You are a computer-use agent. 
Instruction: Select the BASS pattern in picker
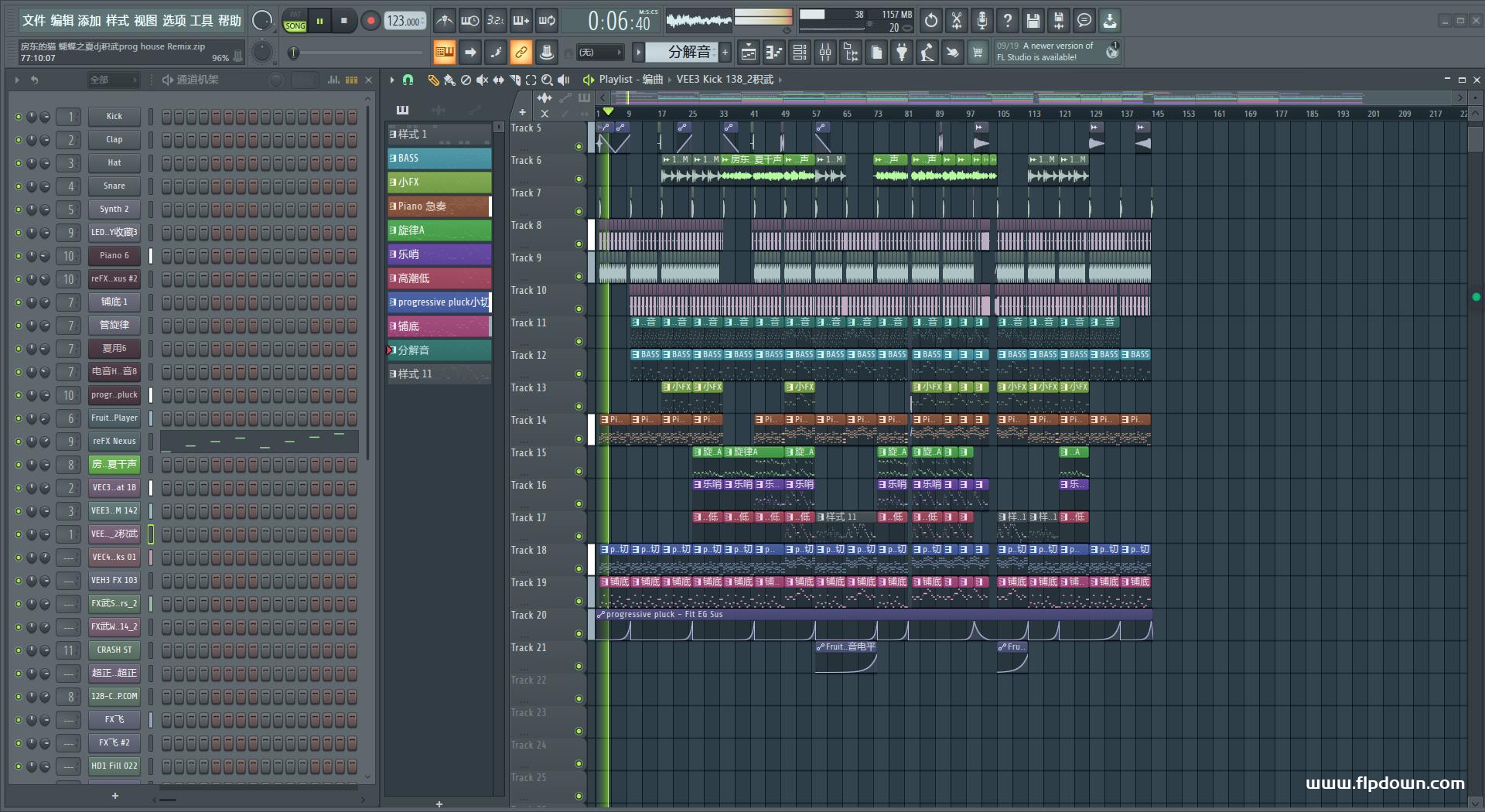click(439, 158)
